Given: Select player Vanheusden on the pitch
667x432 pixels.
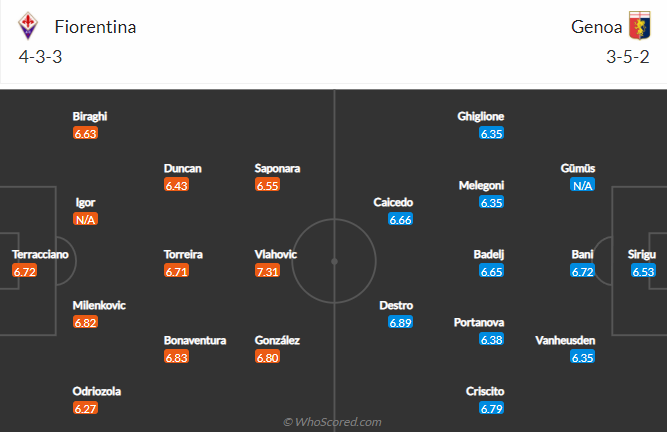Looking at the screenshot, I should (x=565, y=340).
